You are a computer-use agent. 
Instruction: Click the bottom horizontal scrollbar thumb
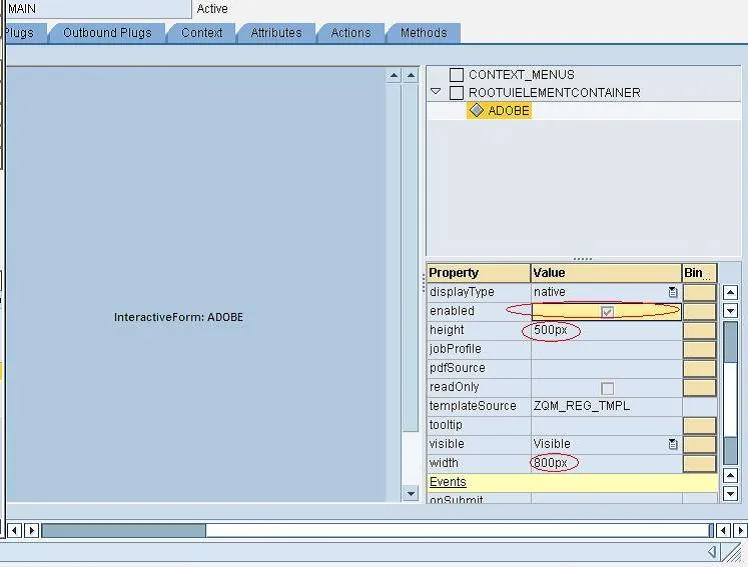pyautogui.click(x=123, y=530)
